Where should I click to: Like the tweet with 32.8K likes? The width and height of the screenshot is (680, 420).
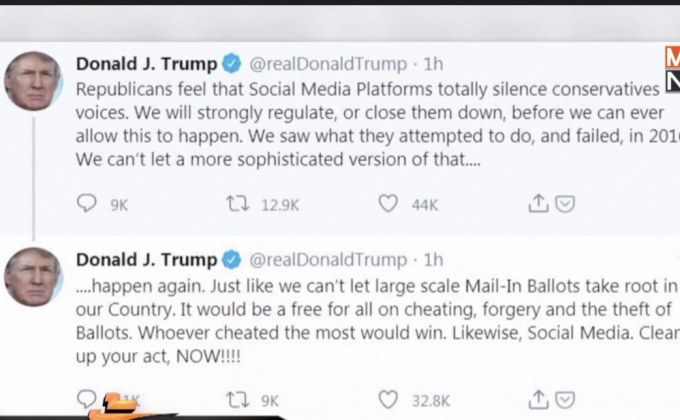pyautogui.click(x=389, y=400)
